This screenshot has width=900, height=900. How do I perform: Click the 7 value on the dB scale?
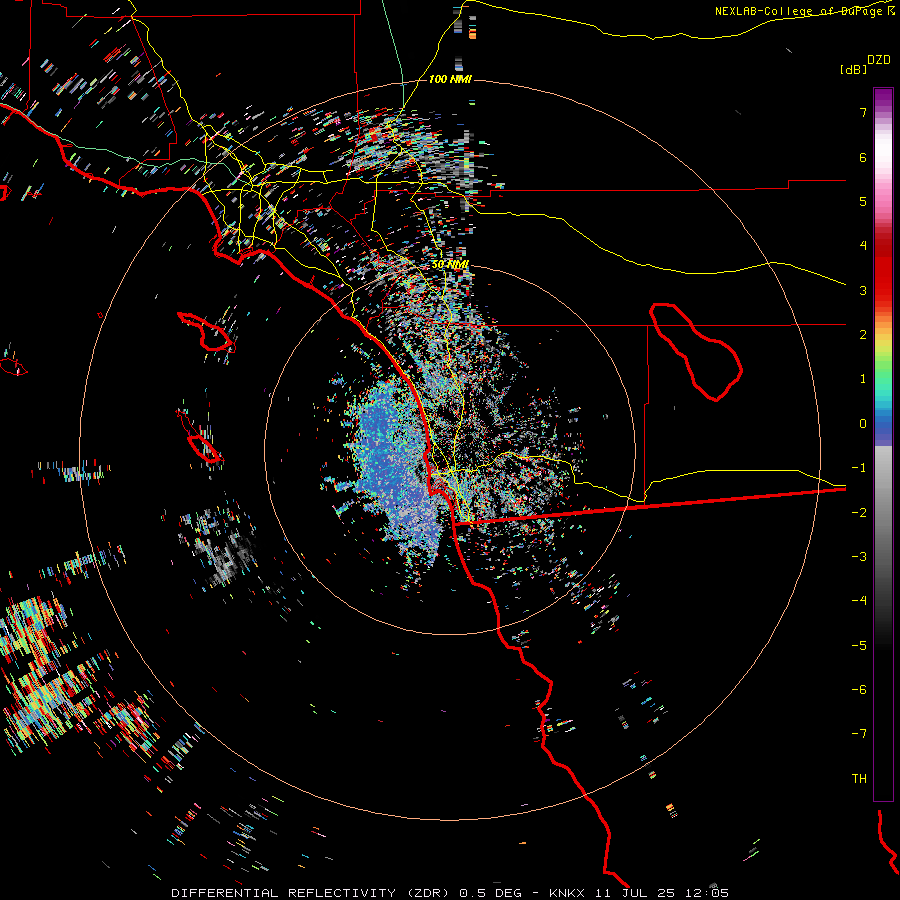[x=863, y=112]
